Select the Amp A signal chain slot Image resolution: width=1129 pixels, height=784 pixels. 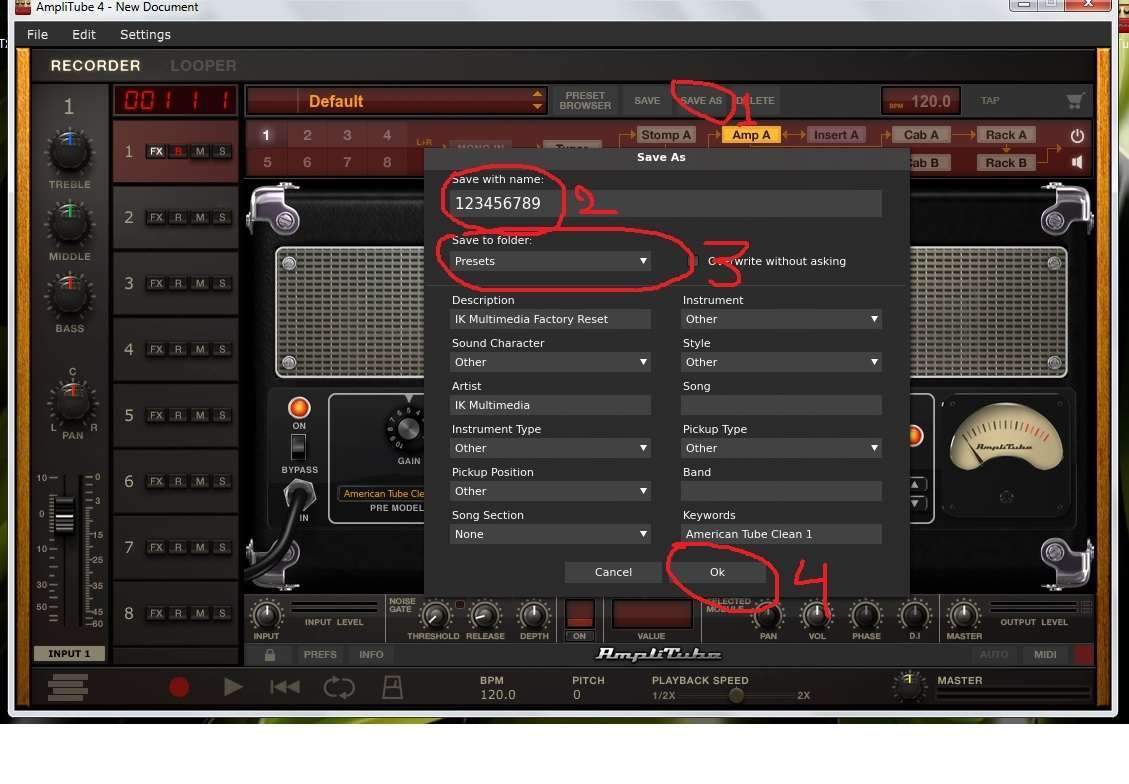751,135
